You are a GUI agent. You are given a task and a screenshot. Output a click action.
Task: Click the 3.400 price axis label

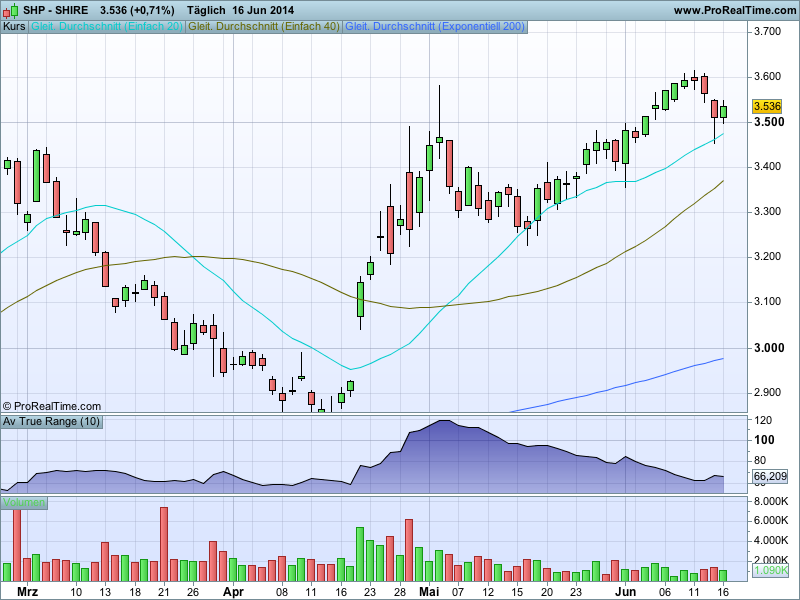pos(767,166)
